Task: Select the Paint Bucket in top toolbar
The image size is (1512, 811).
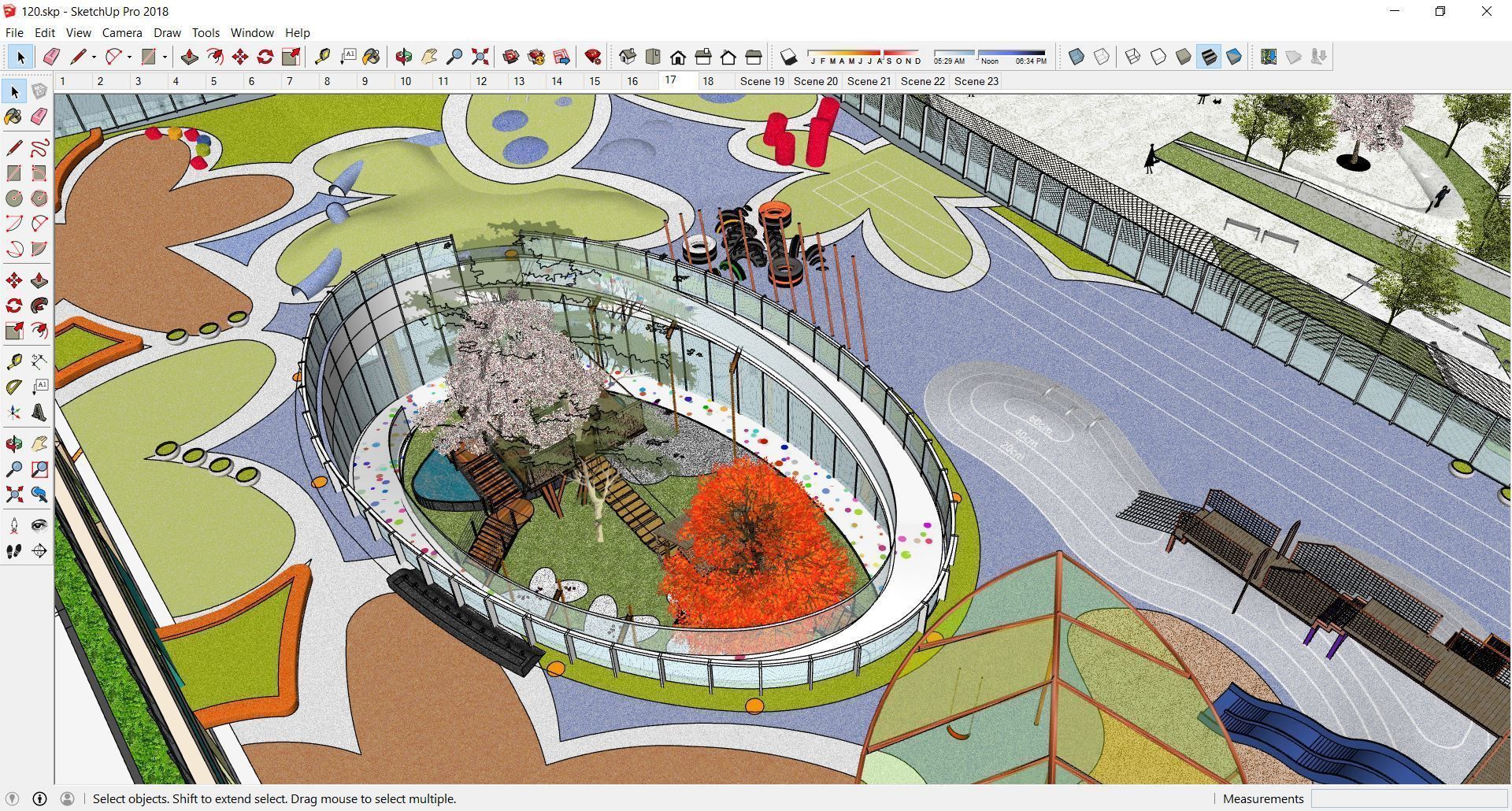Action: (x=372, y=57)
